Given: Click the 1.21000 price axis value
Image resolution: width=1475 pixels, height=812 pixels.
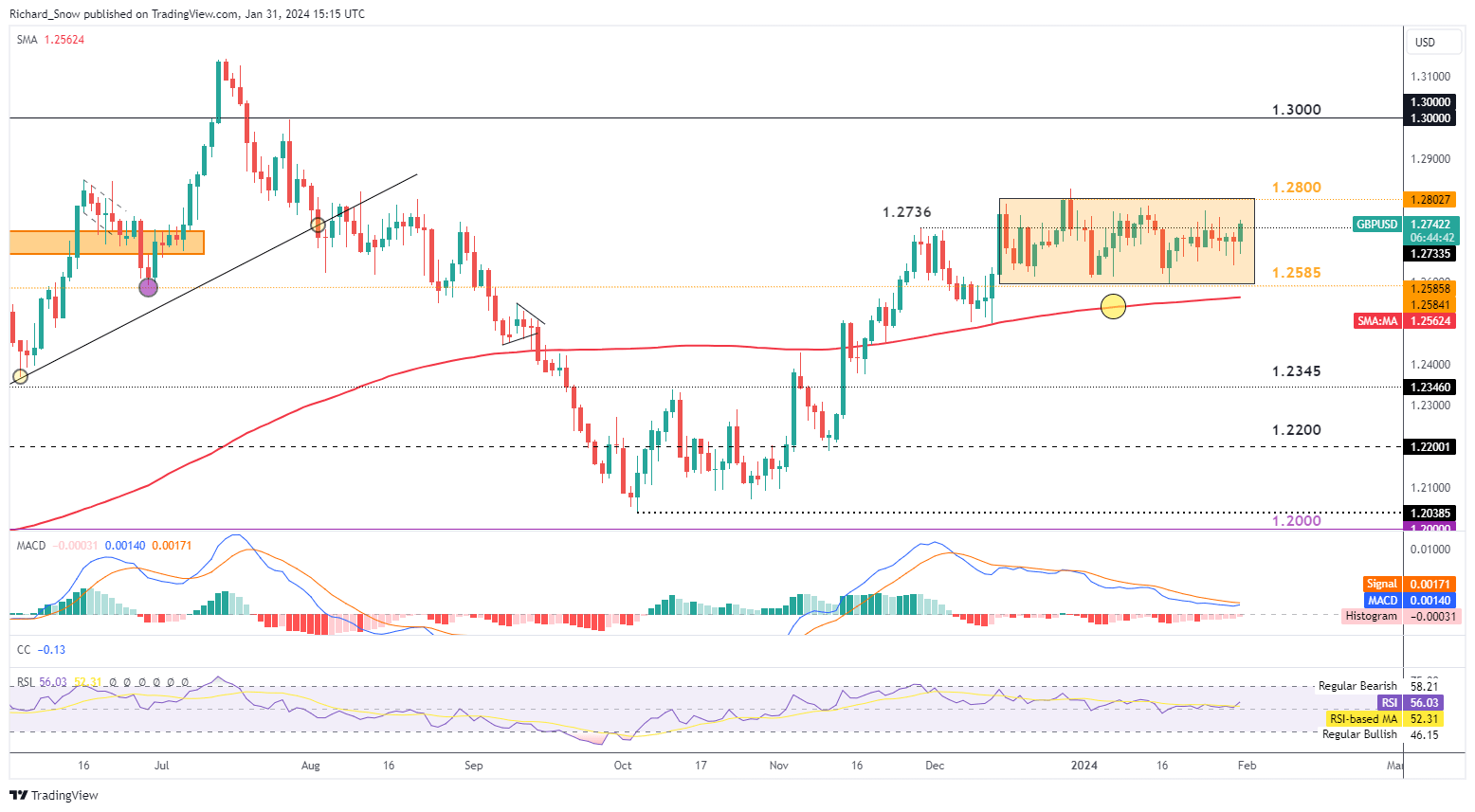Looking at the screenshot, I should (x=1429, y=488).
